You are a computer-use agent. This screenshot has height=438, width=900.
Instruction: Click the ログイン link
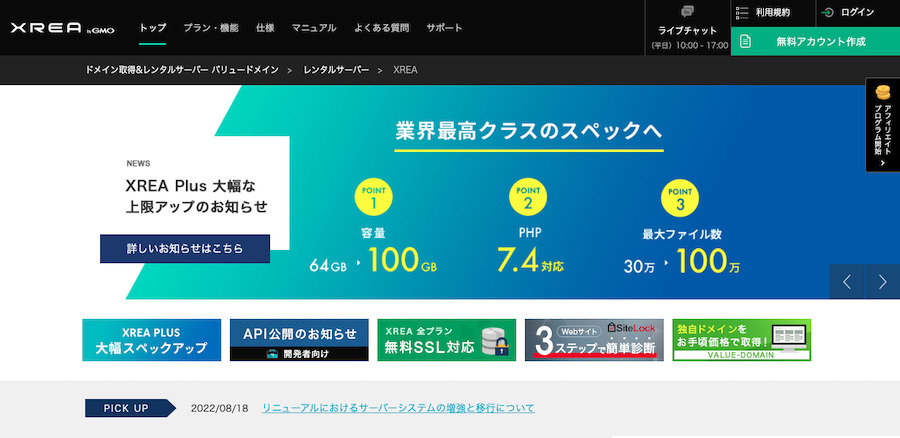858,13
